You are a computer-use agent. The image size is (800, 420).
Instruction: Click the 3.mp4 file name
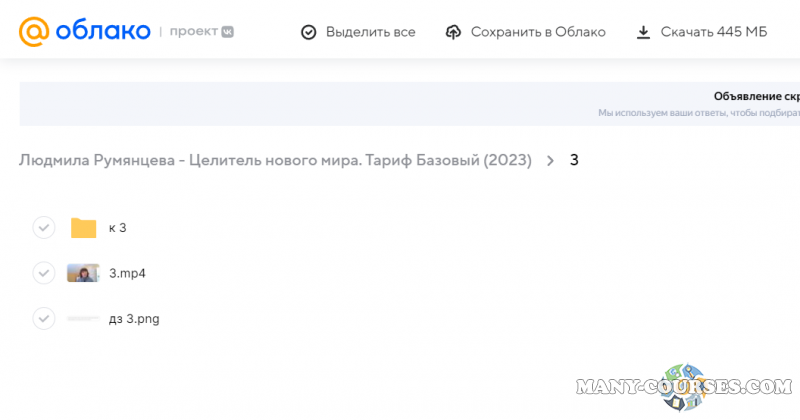point(127,273)
